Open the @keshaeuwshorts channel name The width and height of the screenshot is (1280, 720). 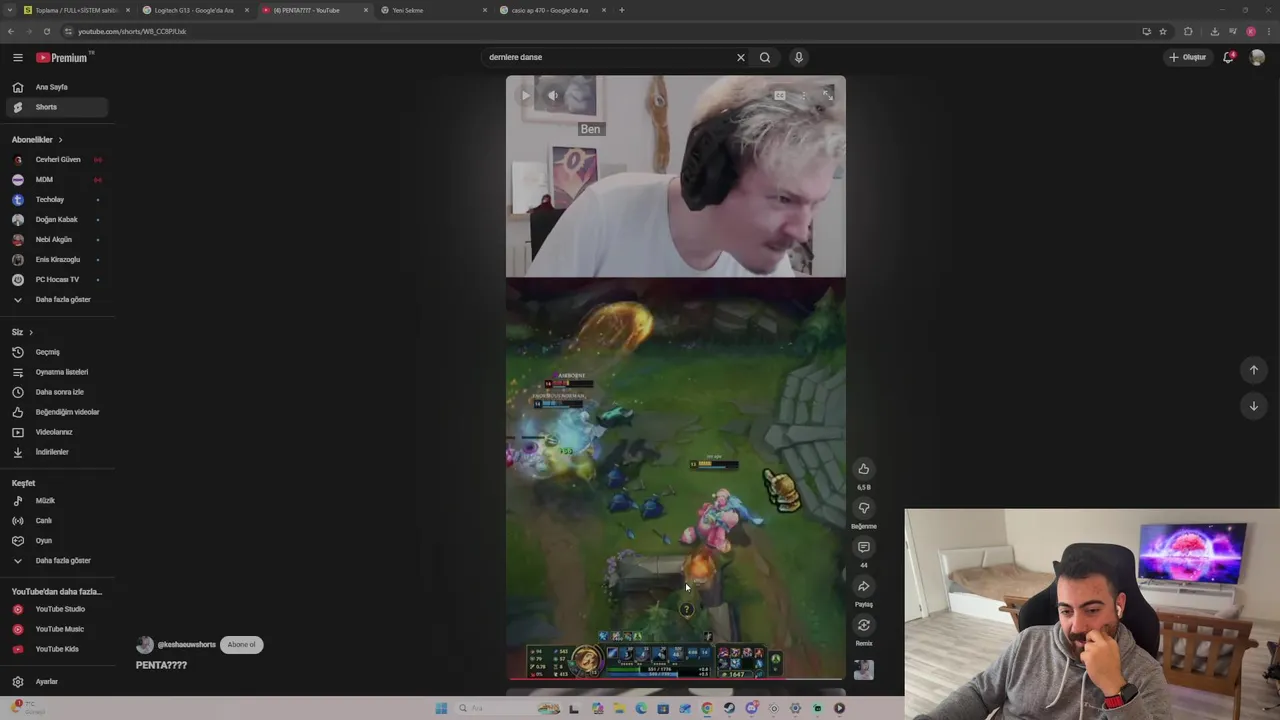(x=186, y=645)
